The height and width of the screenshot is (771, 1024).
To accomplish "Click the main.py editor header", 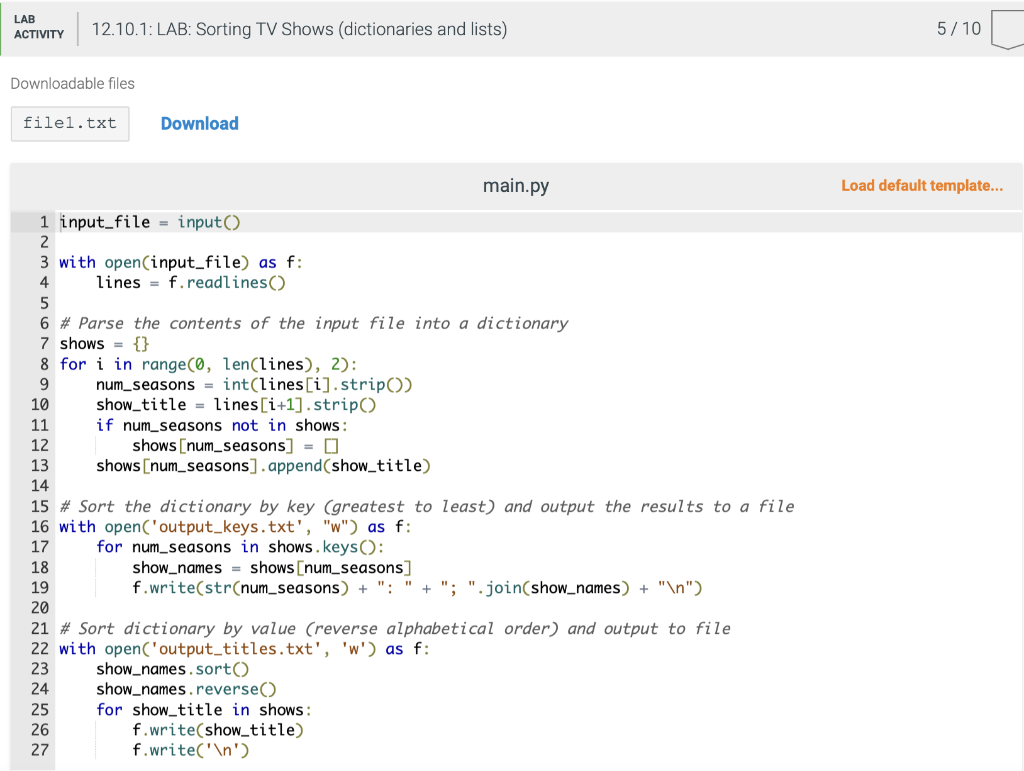I will tap(515, 185).
